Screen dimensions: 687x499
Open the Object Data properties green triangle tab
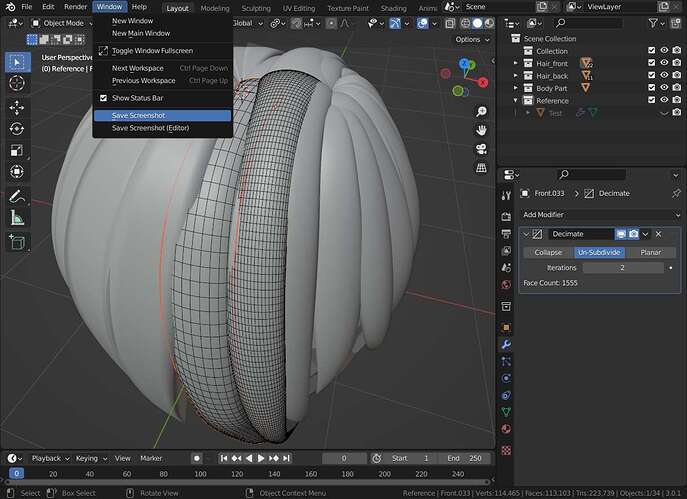pyautogui.click(x=506, y=412)
